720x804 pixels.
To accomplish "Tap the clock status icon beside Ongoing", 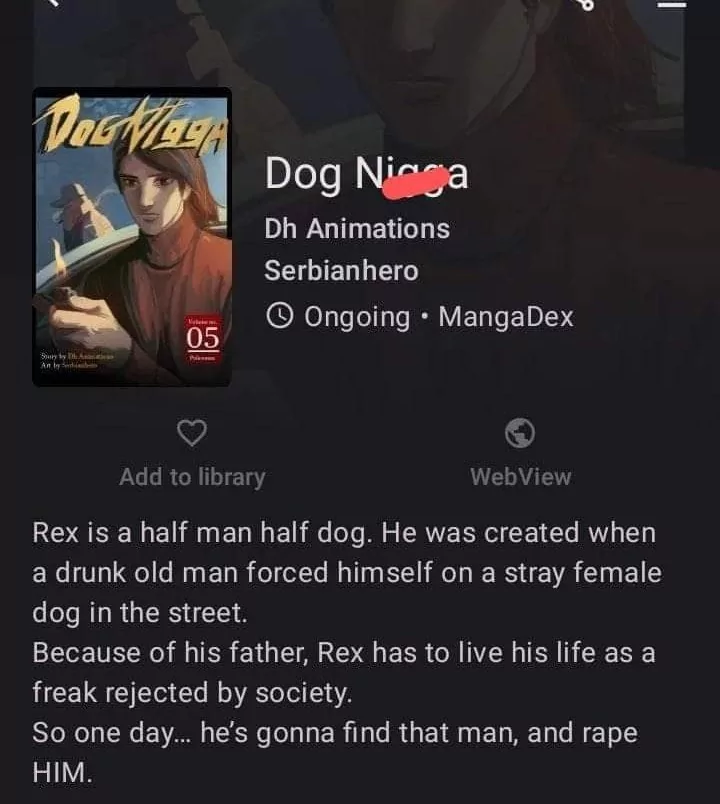I will [x=279, y=316].
